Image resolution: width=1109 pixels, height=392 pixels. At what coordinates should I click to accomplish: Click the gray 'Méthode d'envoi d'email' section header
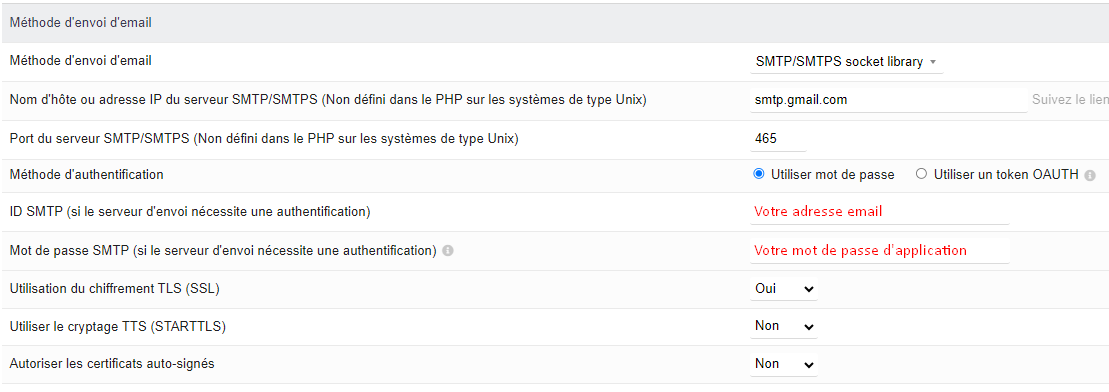point(554,23)
